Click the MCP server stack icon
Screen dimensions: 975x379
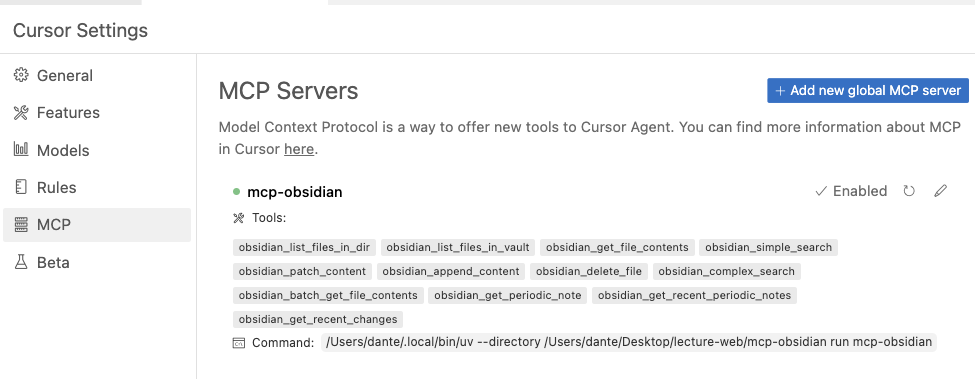click(x=21, y=224)
